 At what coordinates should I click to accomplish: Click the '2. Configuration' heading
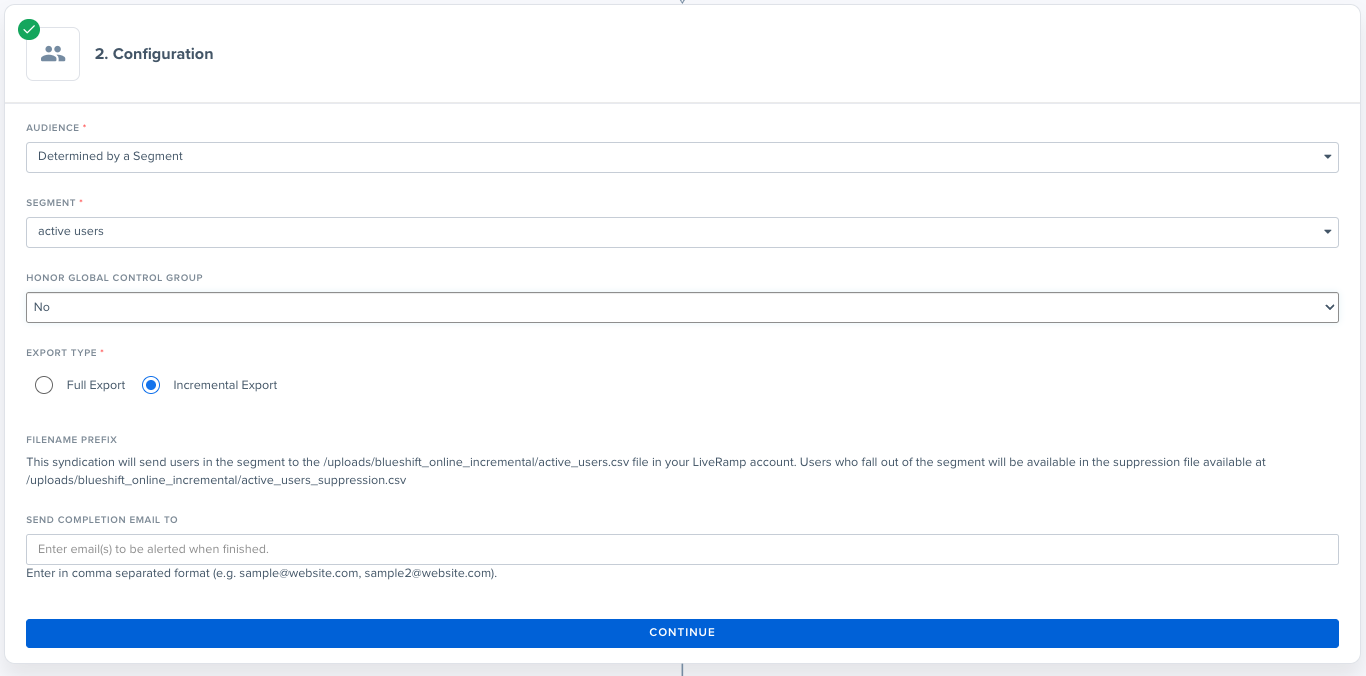coord(154,54)
